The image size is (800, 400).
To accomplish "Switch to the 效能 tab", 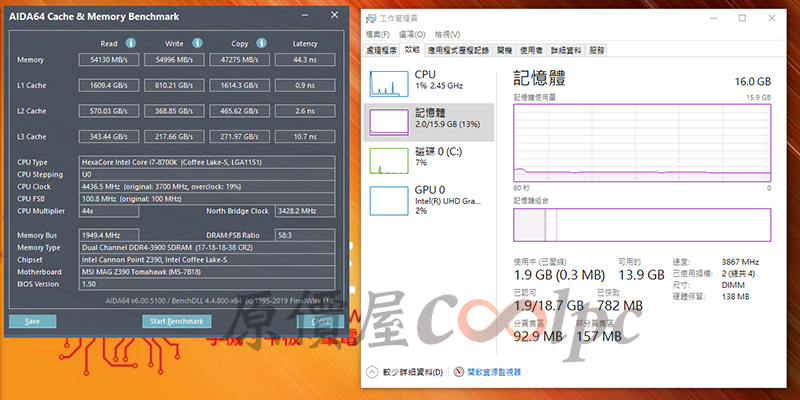I will (x=412, y=49).
